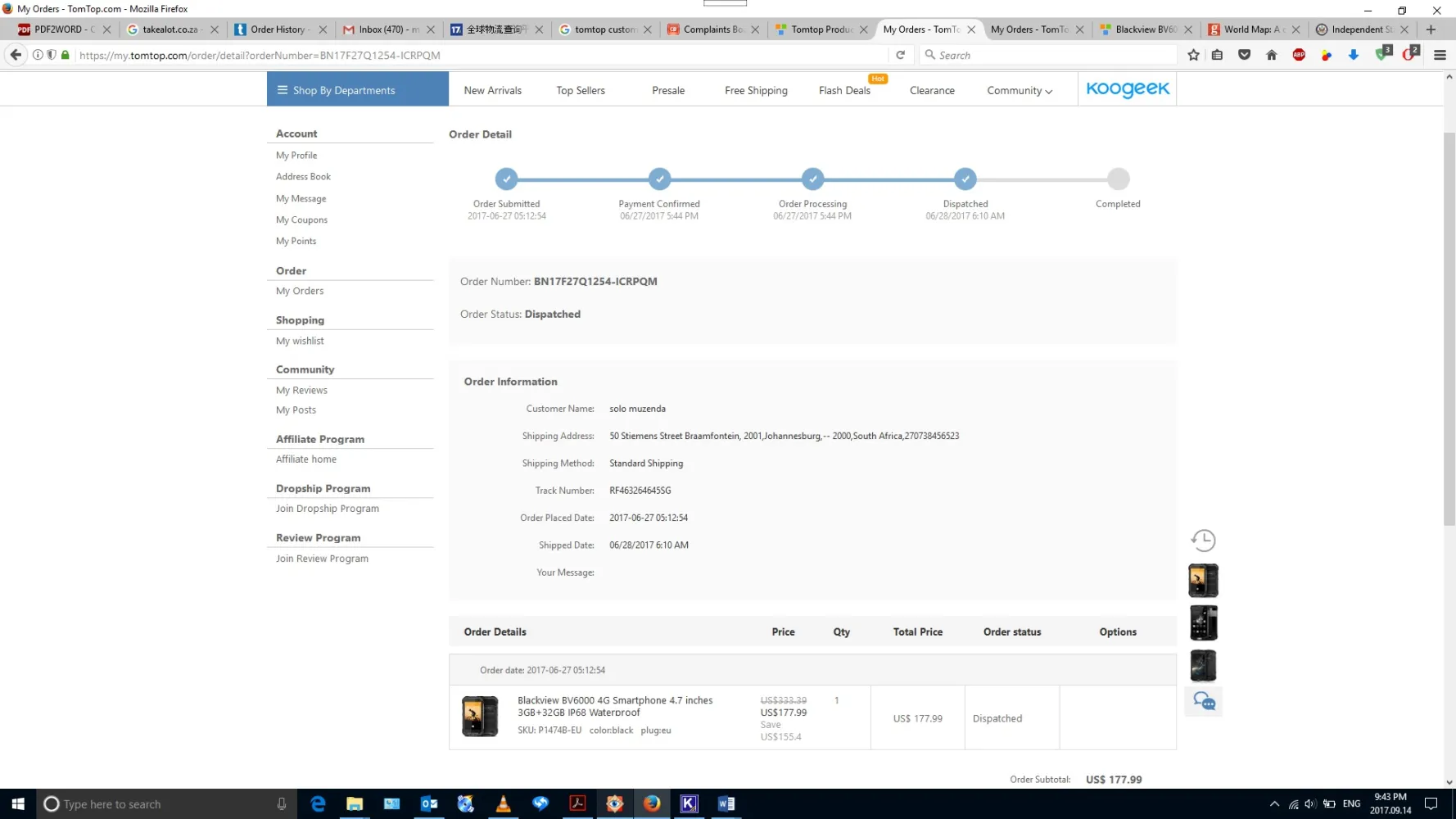Open My Orders in the sidebar

tap(300, 292)
